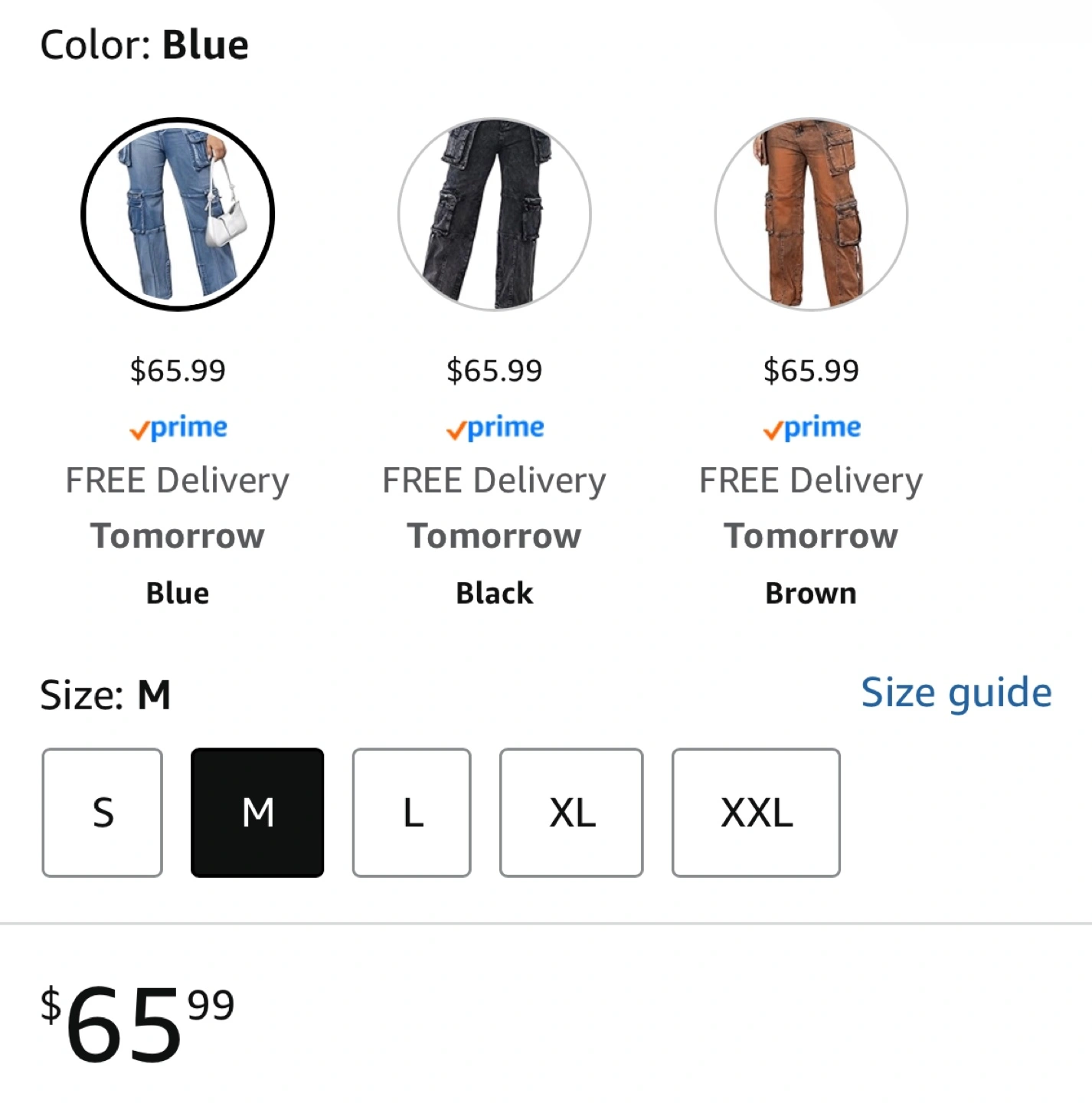Click the large $65.99 main price
This screenshot has height=1103, width=1092.
pos(138,1023)
